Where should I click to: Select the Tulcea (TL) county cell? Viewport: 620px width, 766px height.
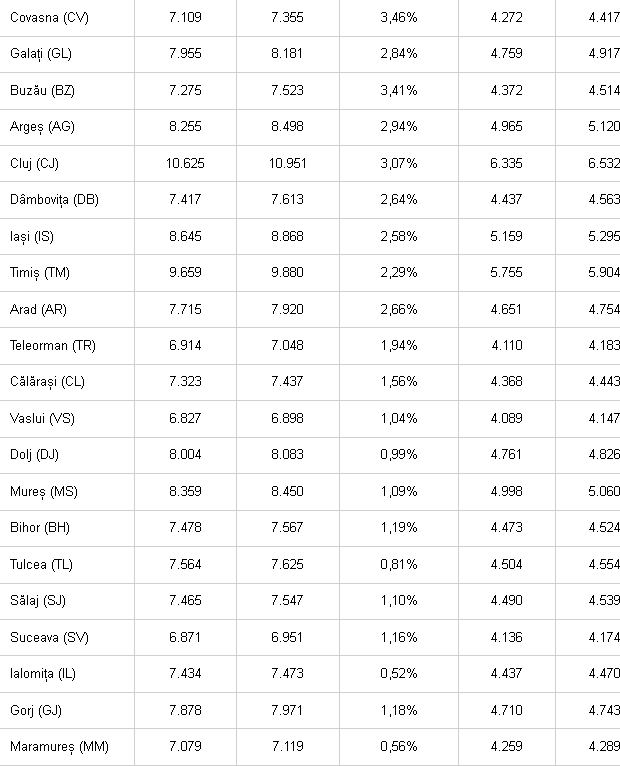coord(41,564)
